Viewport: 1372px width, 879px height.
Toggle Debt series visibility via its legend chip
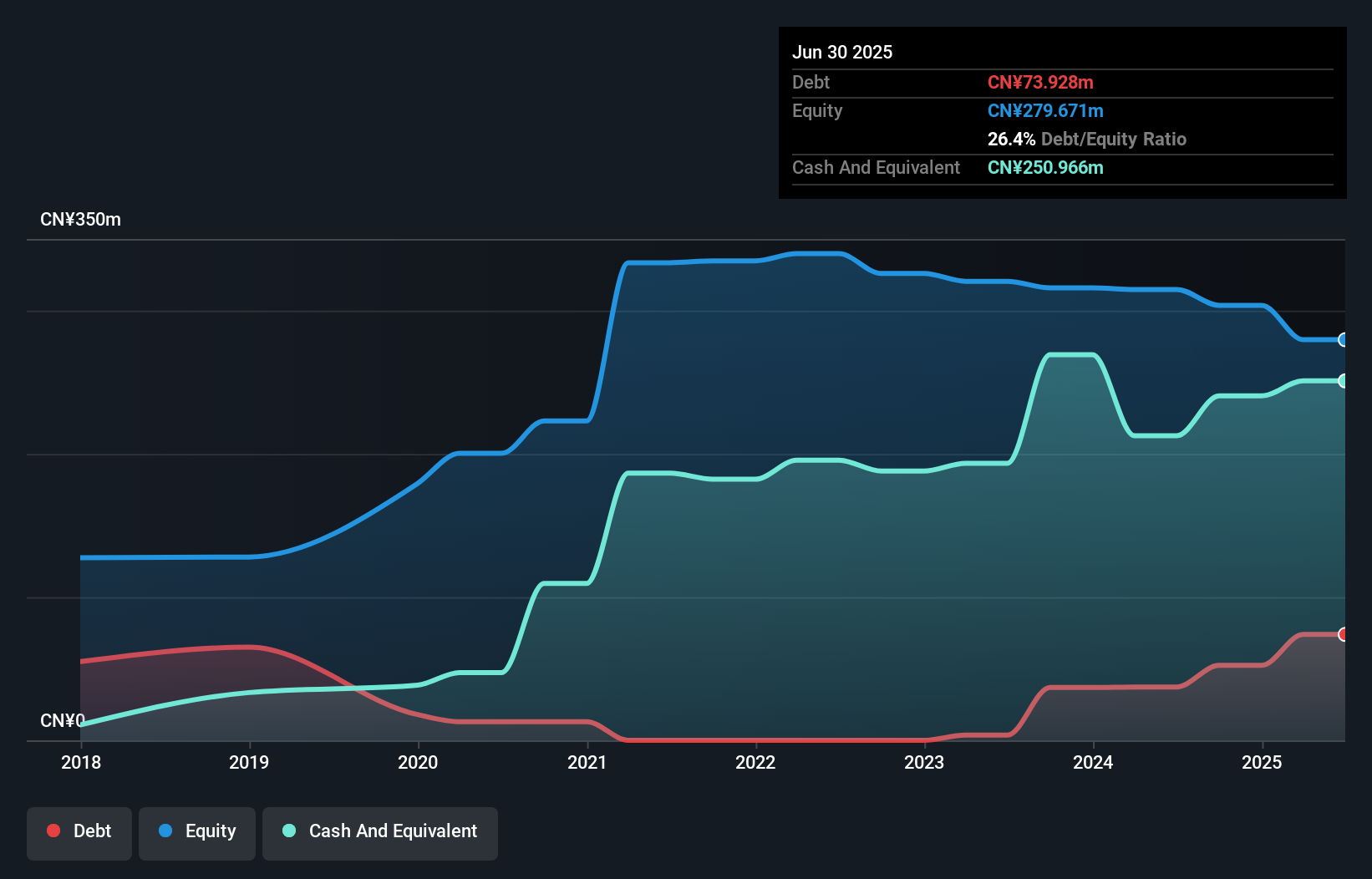[x=79, y=831]
